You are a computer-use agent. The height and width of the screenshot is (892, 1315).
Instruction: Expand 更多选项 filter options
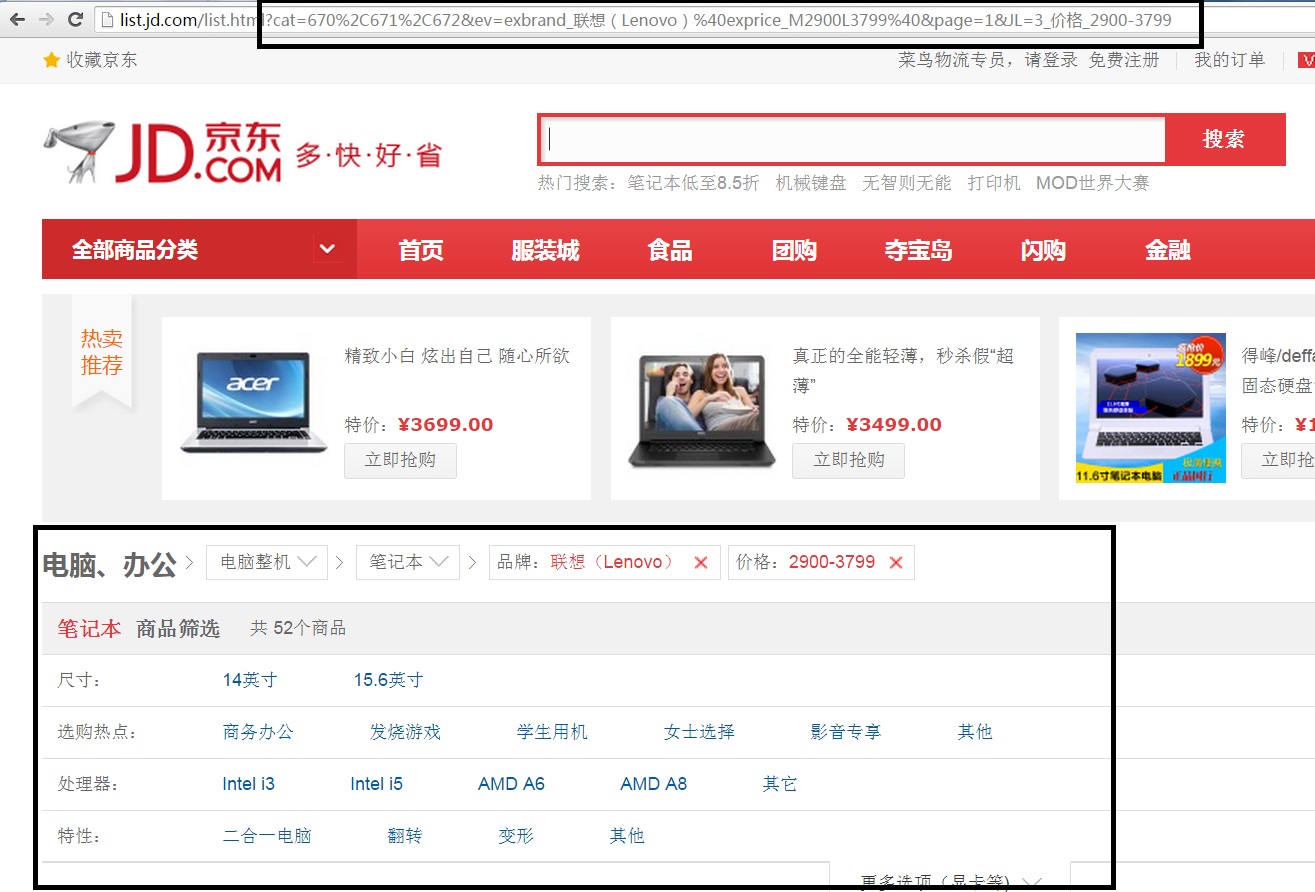tap(948, 881)
